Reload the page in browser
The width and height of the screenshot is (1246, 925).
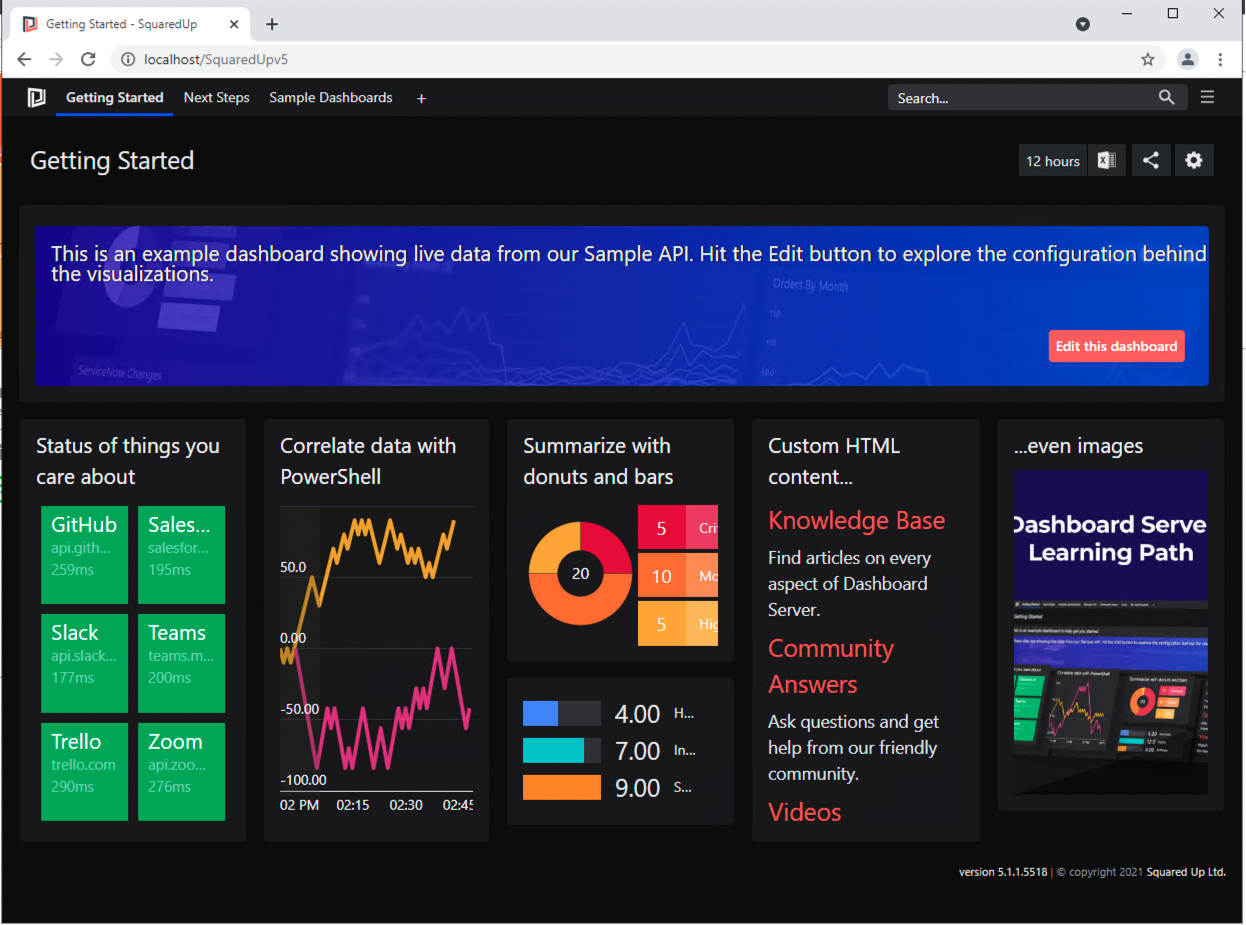(88, 59)
